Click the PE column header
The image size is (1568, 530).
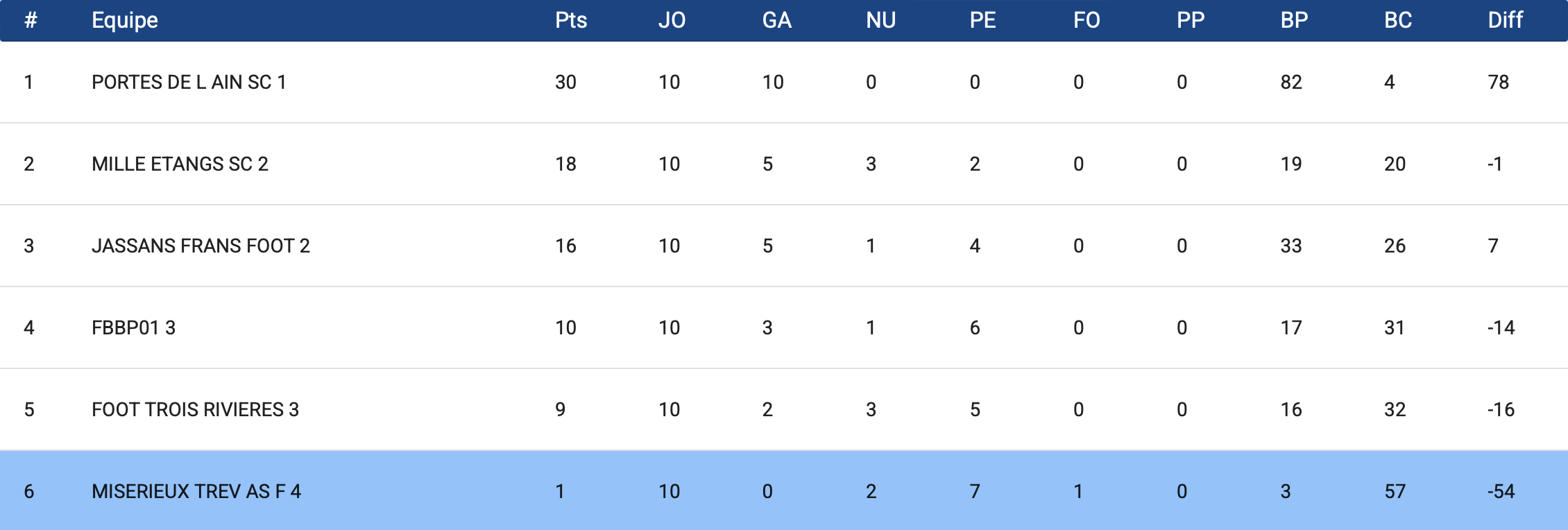pos(982,20)
